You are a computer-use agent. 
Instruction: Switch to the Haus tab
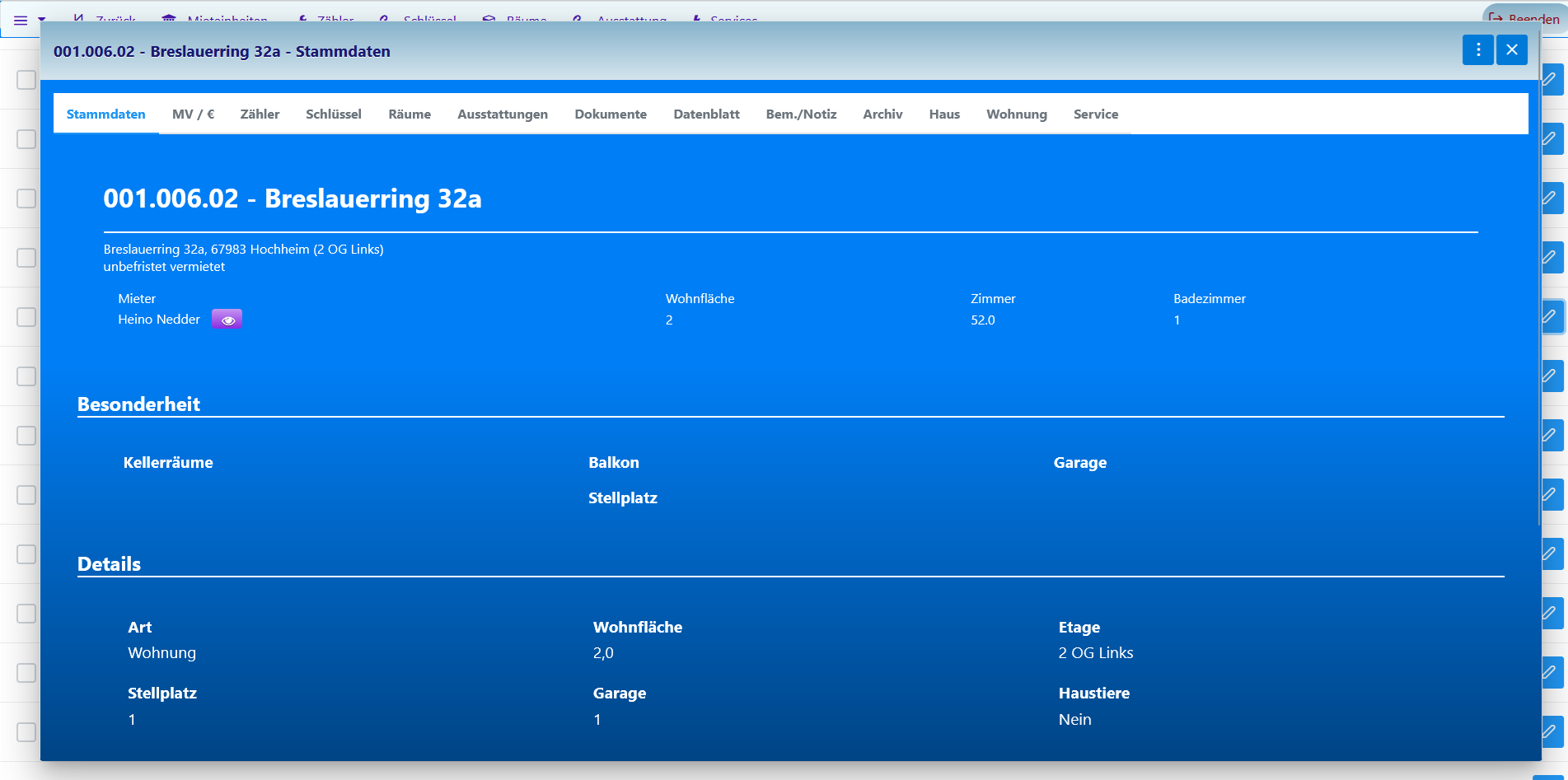(x=944, y=114)
